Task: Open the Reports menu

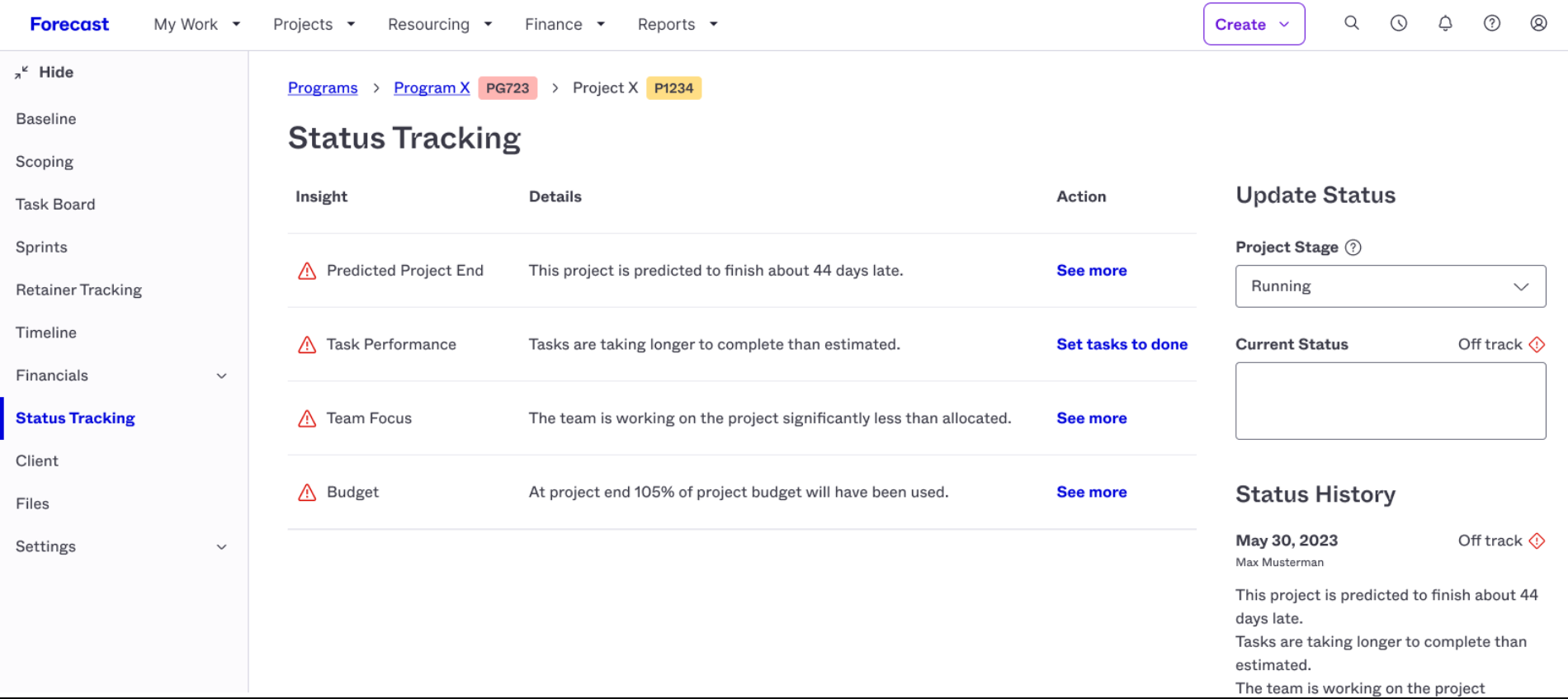Action: [678, 24]
